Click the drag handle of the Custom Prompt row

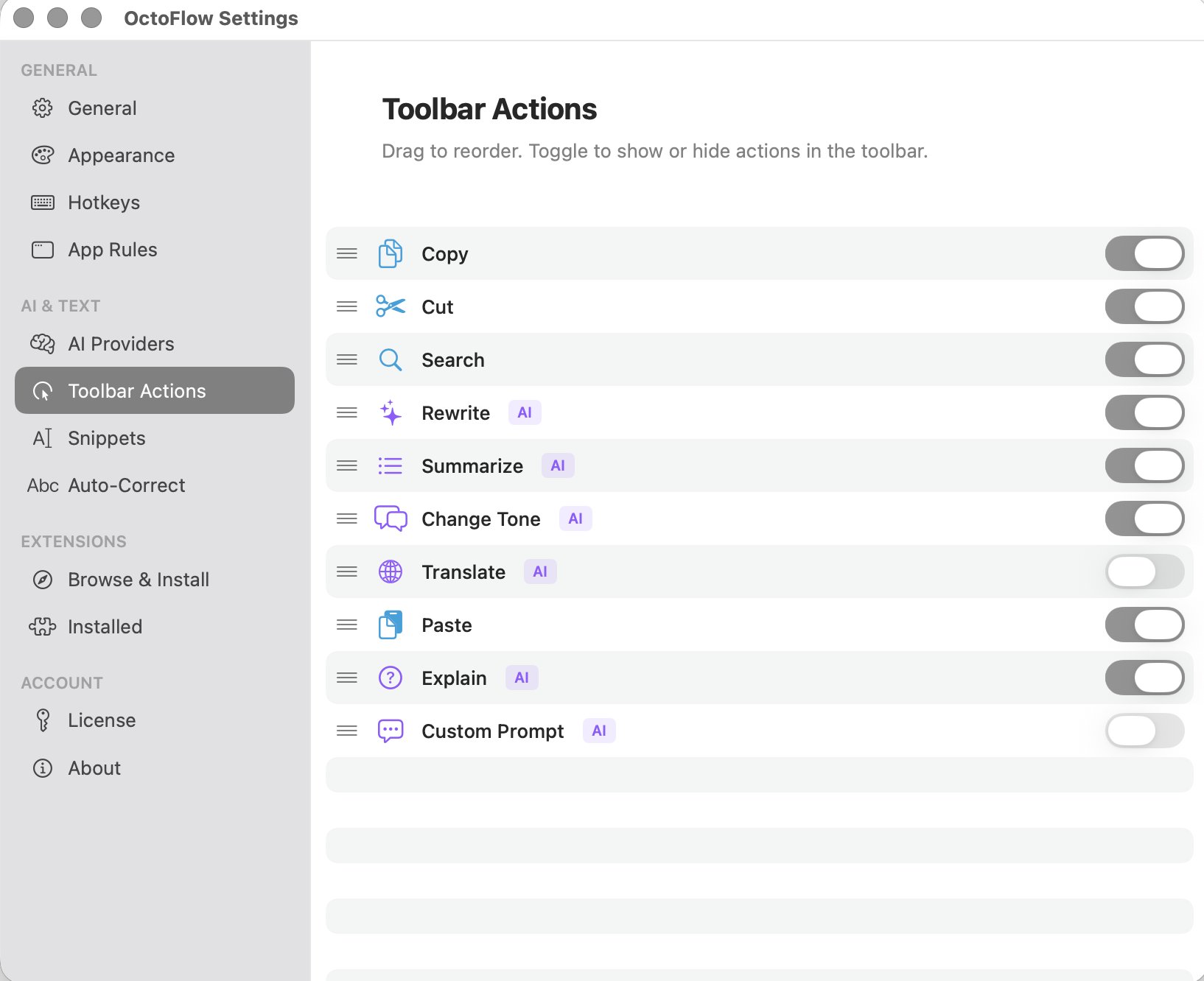pos(347,731)
